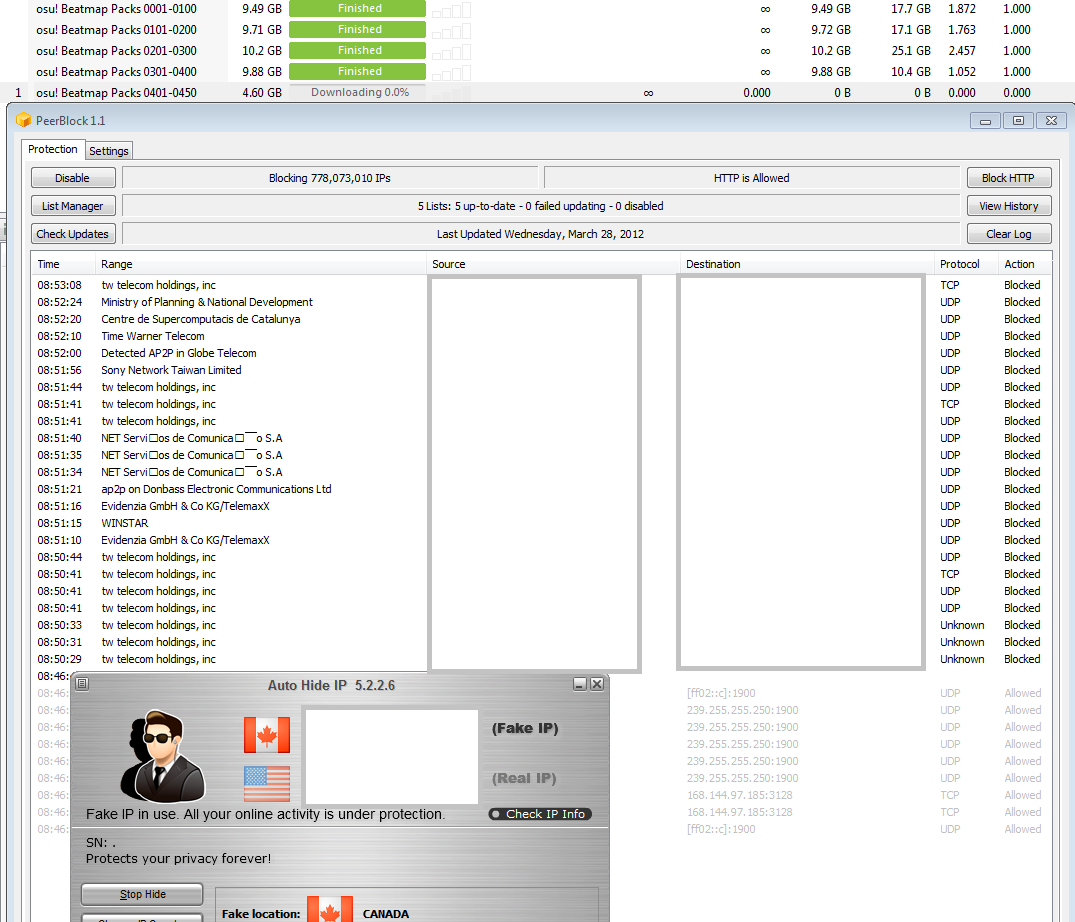Screen dimensions: 1075x922
Task: Close the PeerBlock window
Action: point(1051,121)
